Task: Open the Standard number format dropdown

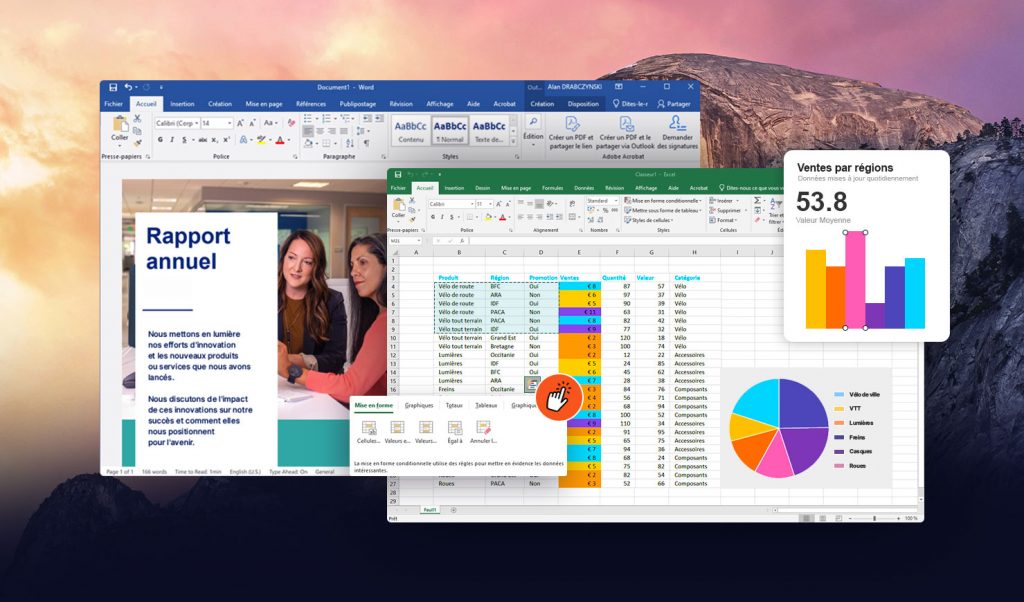Action: [615, 200]
